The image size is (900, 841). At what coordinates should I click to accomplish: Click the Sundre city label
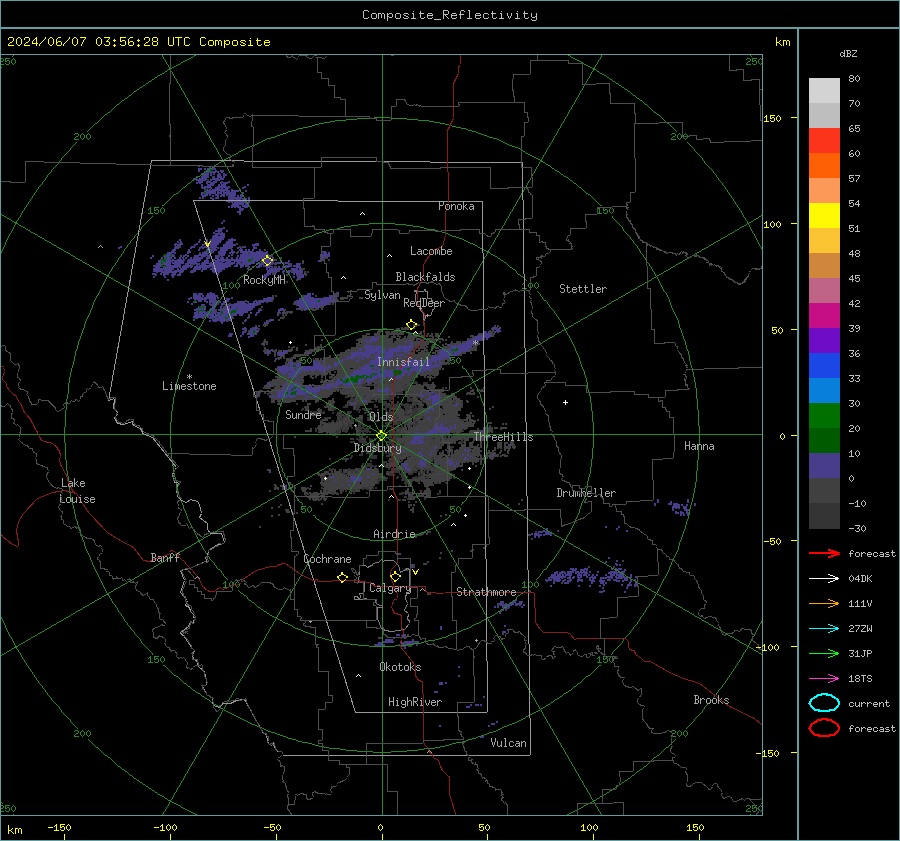tap(303, 414)
